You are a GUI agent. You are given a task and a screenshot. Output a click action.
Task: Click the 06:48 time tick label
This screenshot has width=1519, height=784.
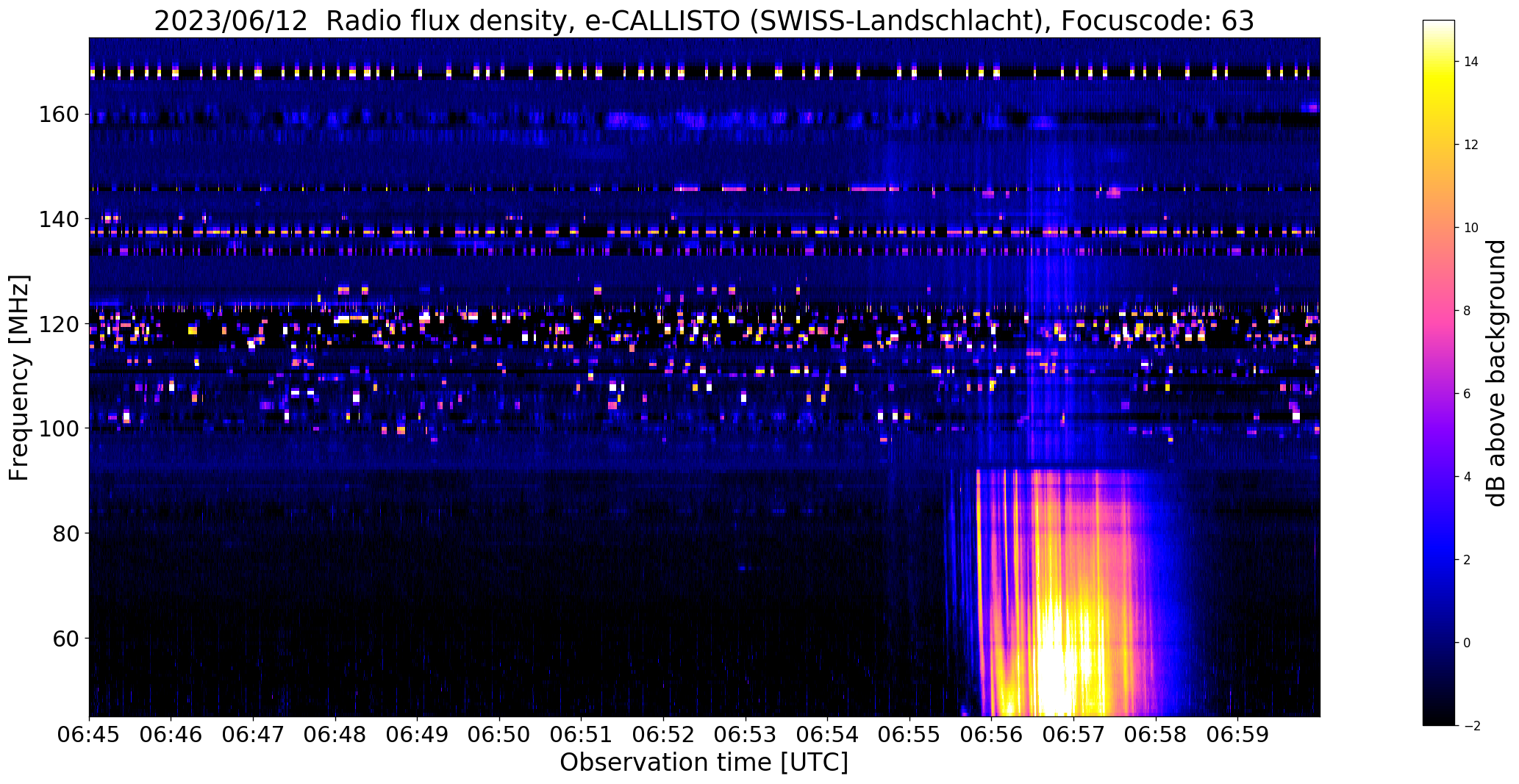click(x=336, y=736)
